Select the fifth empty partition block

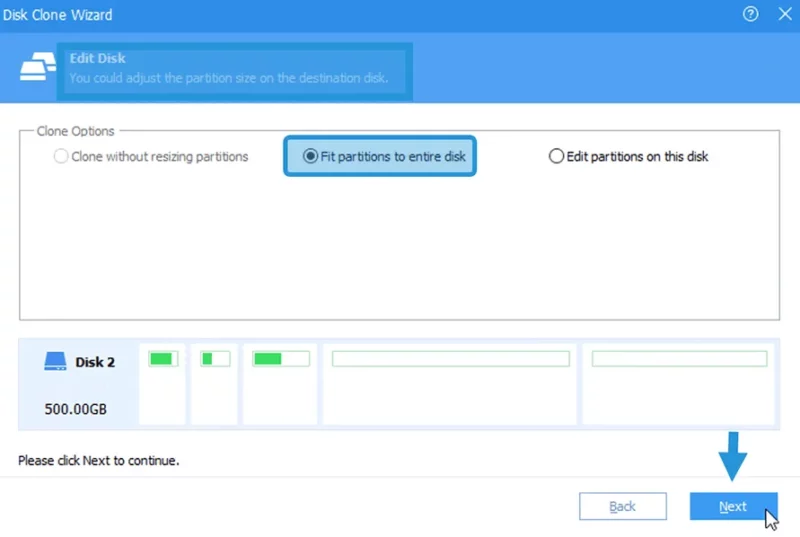click(679, 383)
